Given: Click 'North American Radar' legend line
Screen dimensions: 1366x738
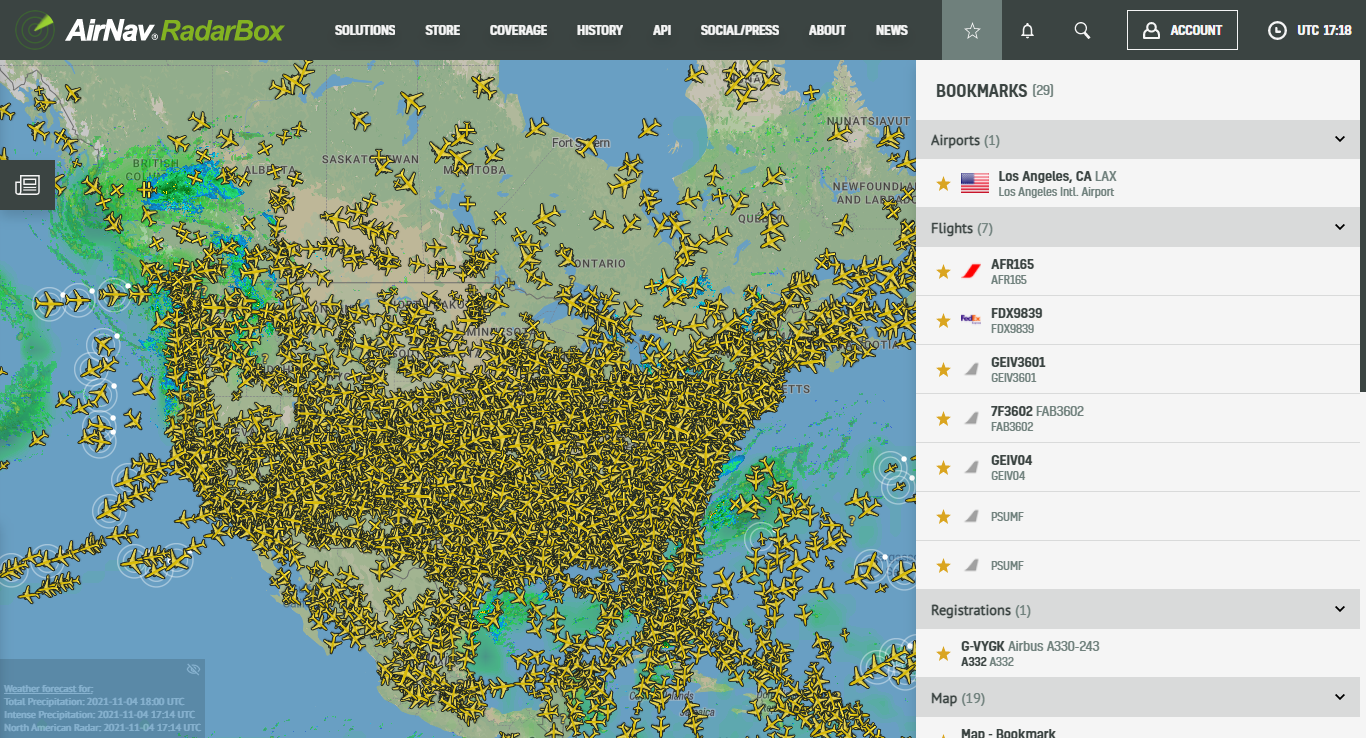Looking at the screenshot, I should 102,727.
